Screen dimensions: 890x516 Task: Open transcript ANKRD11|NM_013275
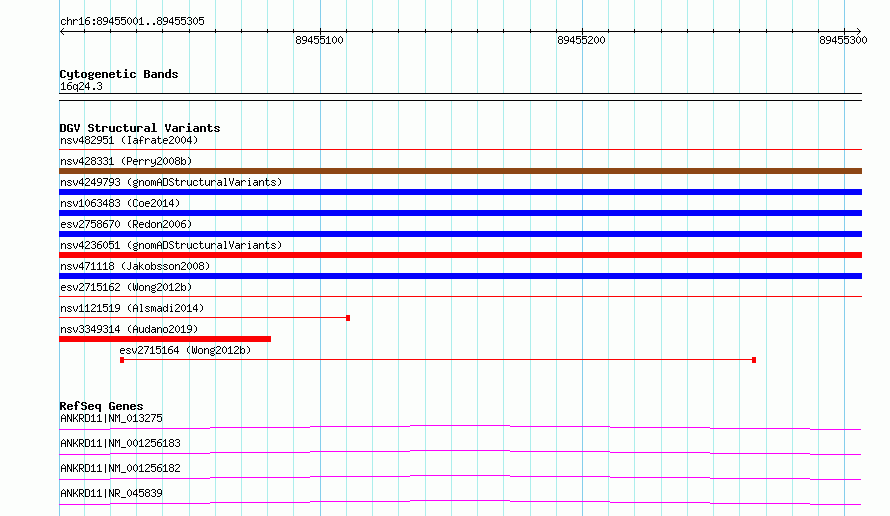point(111,418)
